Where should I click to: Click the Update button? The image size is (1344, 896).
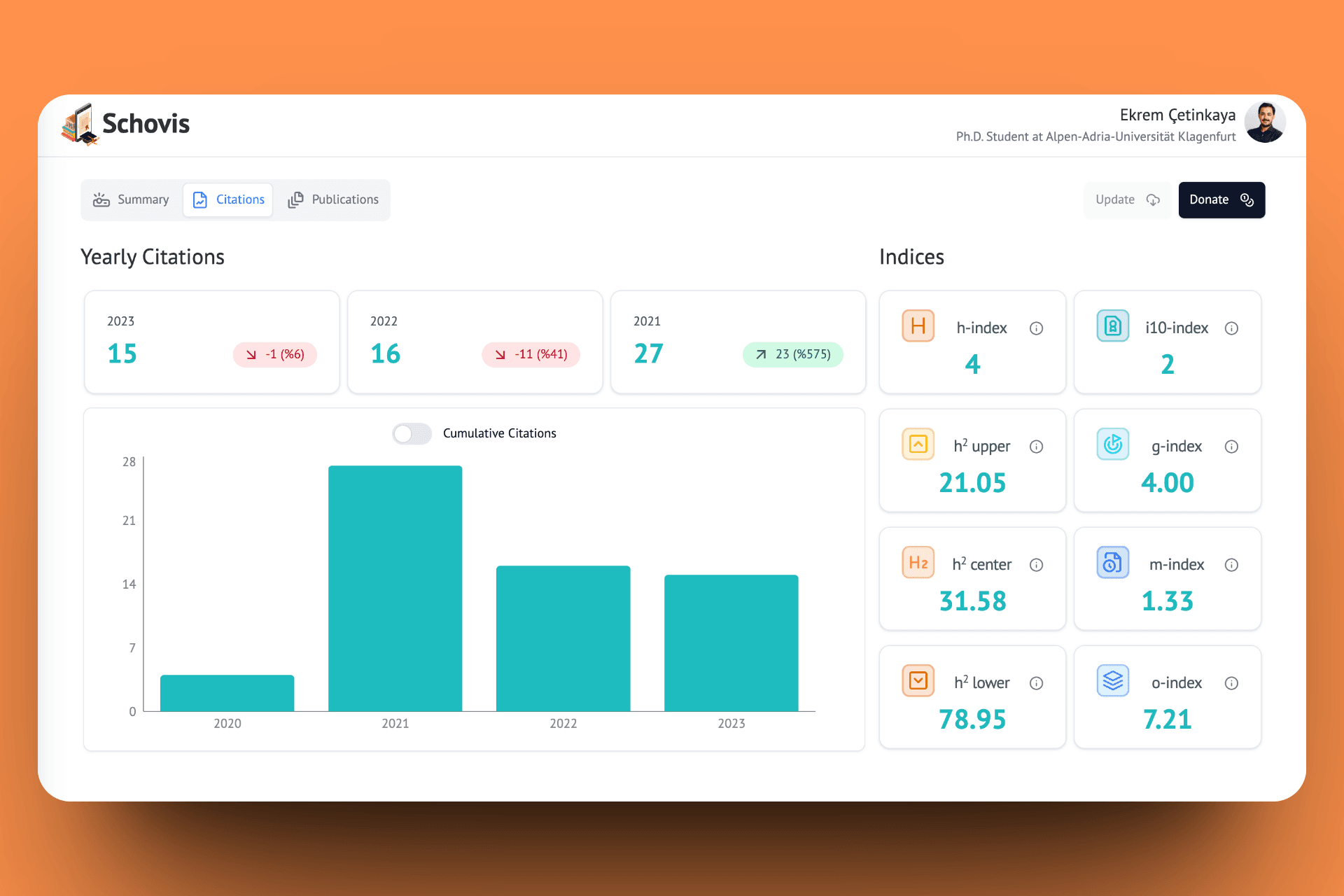click(1127, 200)
